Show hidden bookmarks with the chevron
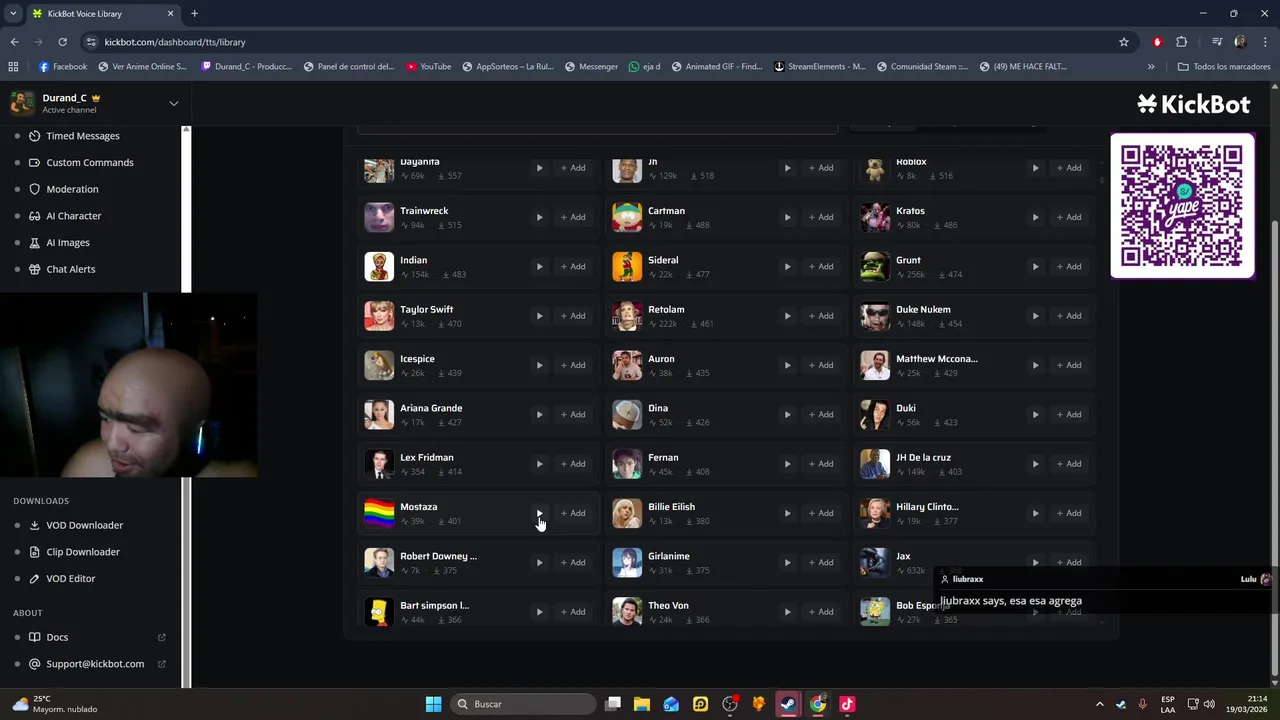This screenshot has height=720, width=1280. 1151,67
